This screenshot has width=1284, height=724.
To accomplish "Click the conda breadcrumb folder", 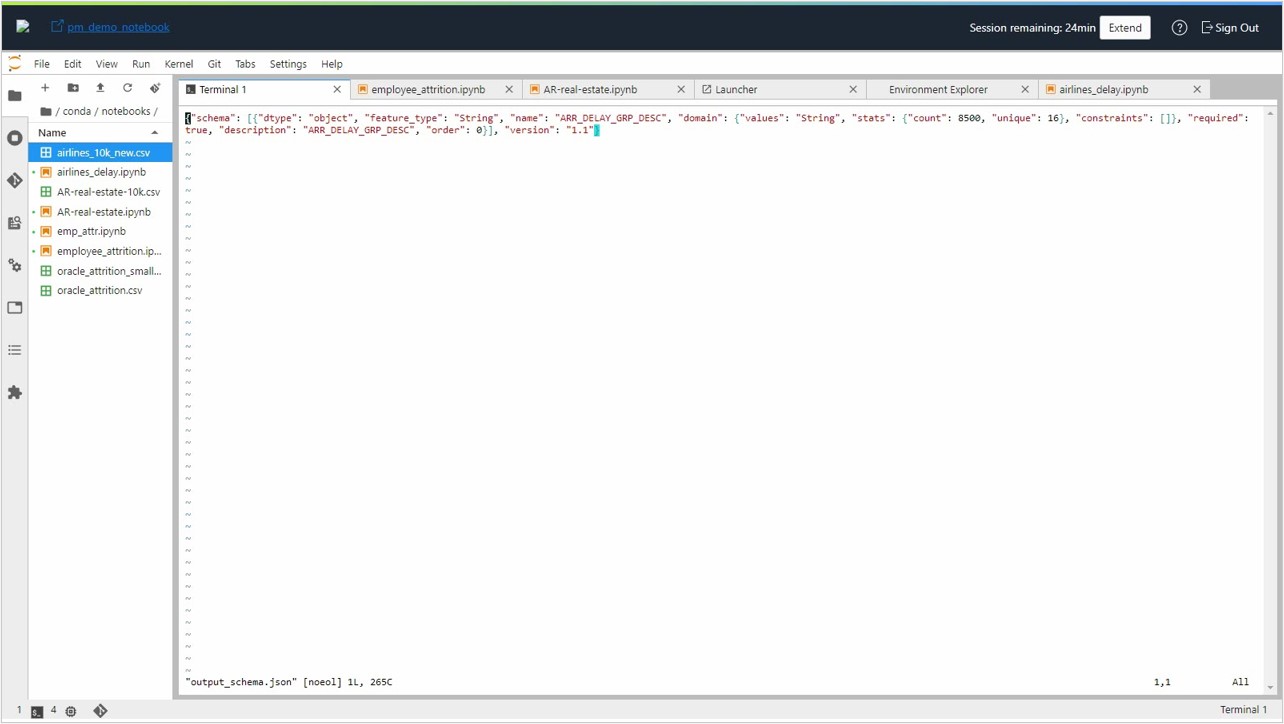I will point(77,111).
